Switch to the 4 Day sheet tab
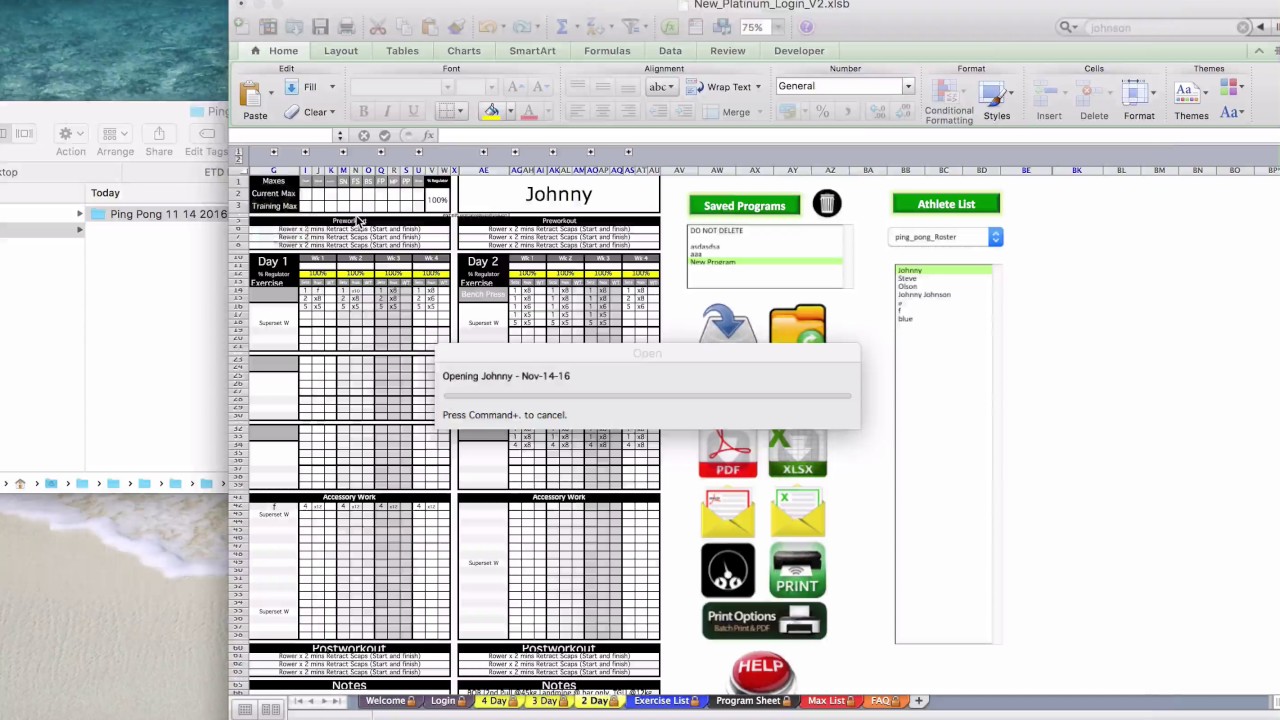This screenshot has height=720, width=1280. 498,701
